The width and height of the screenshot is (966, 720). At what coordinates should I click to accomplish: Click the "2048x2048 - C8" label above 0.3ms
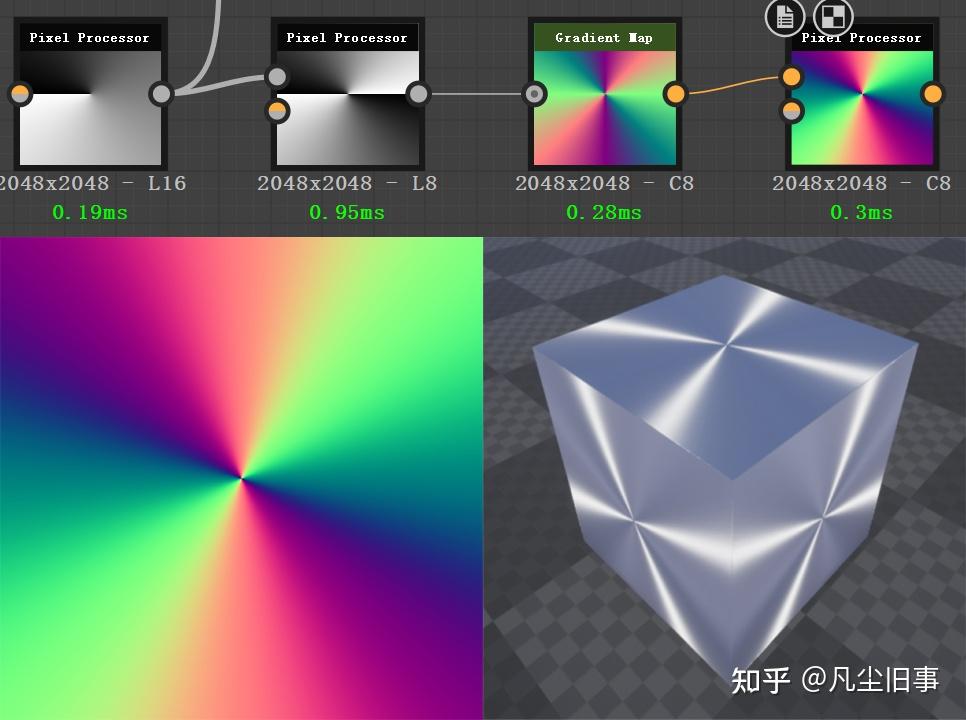tap(862, 183)
